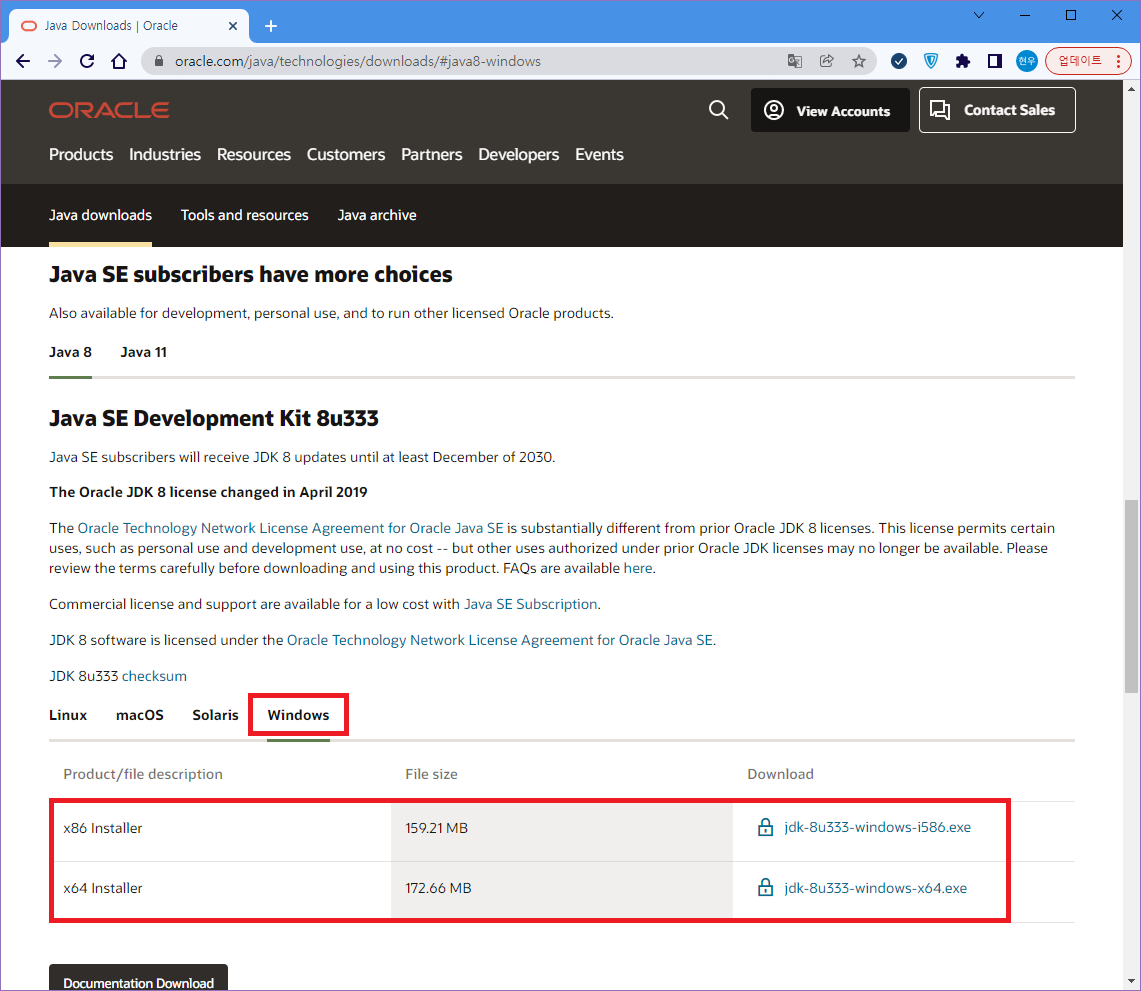Click the browser Back arrow
This screenshot has width=1141, height=991.
point(23,61)
